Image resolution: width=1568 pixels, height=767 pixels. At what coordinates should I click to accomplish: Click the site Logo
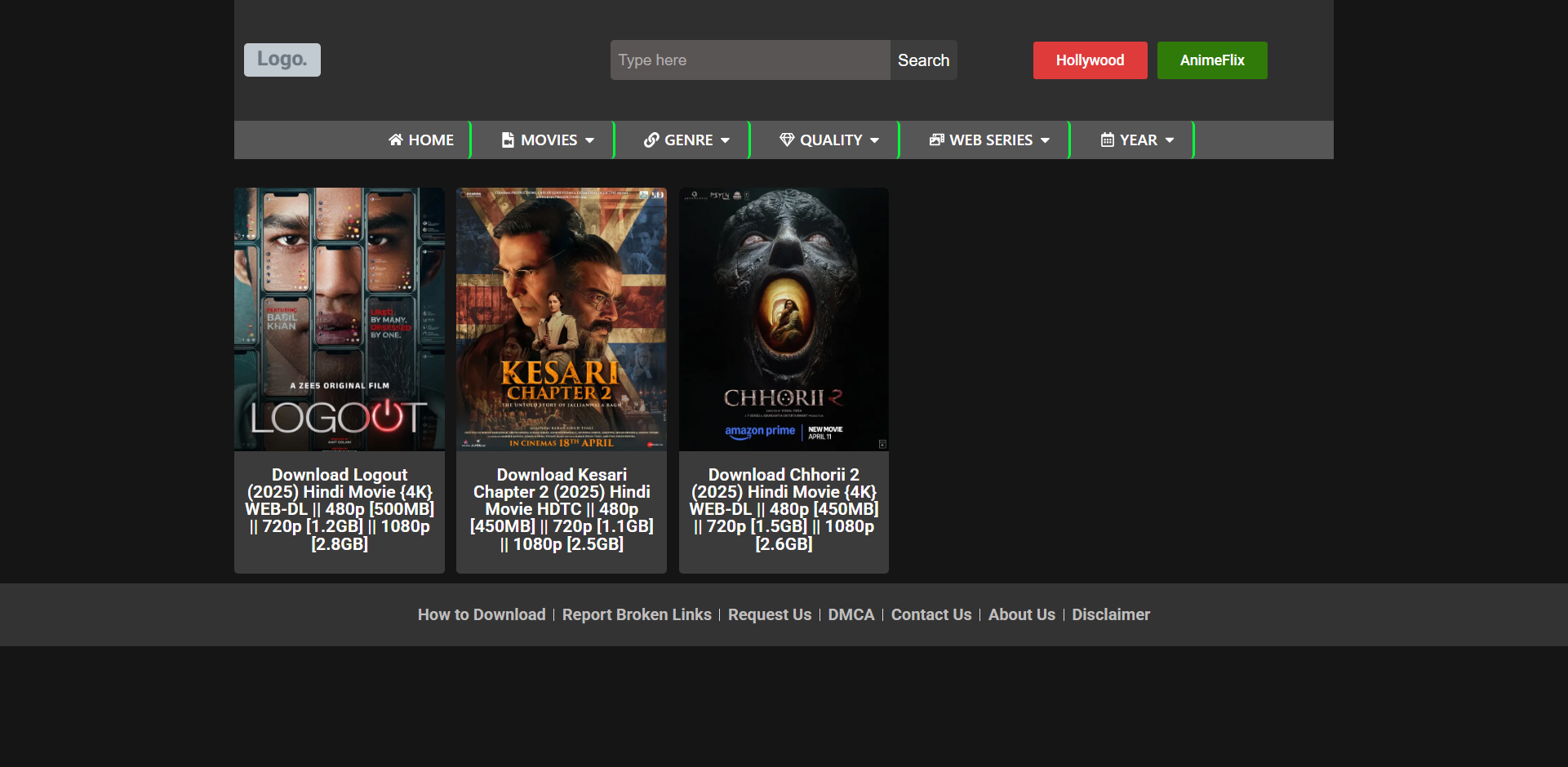coord(282,60)
